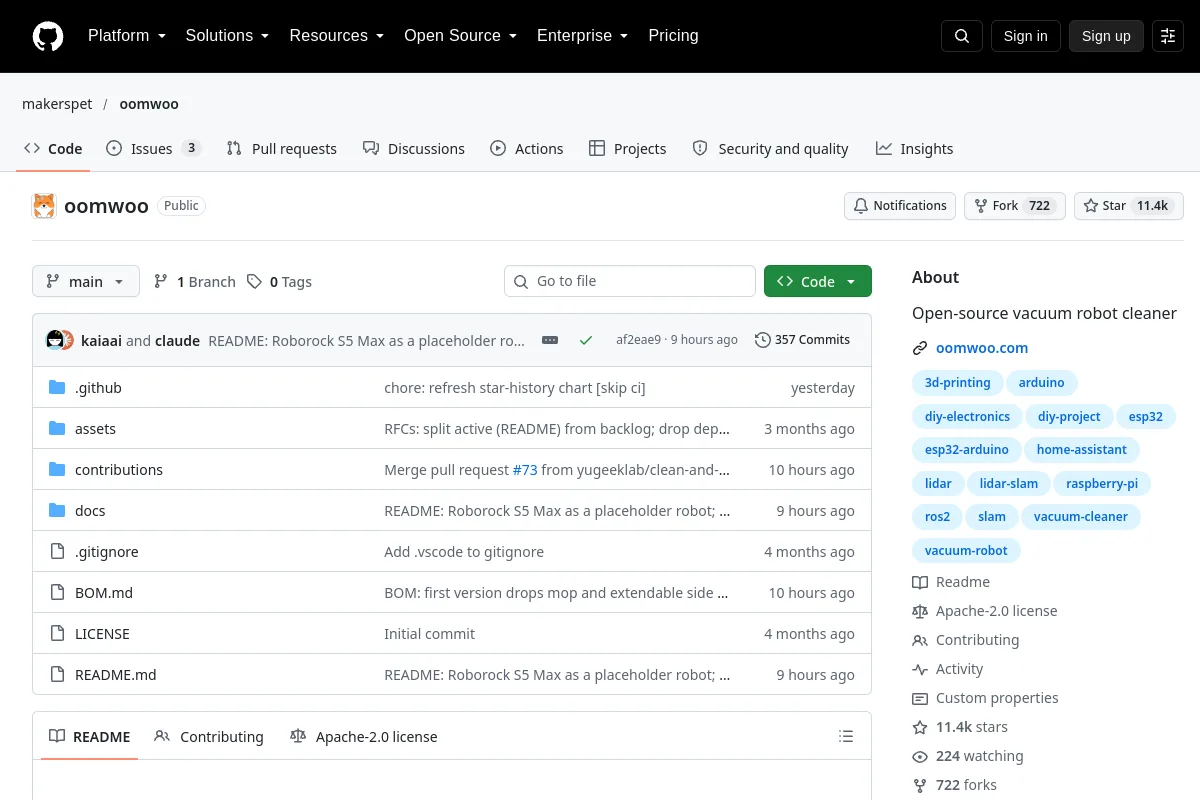The image size is (1200, 800).
Task: Focus the Go to file field
Action: 630,281
